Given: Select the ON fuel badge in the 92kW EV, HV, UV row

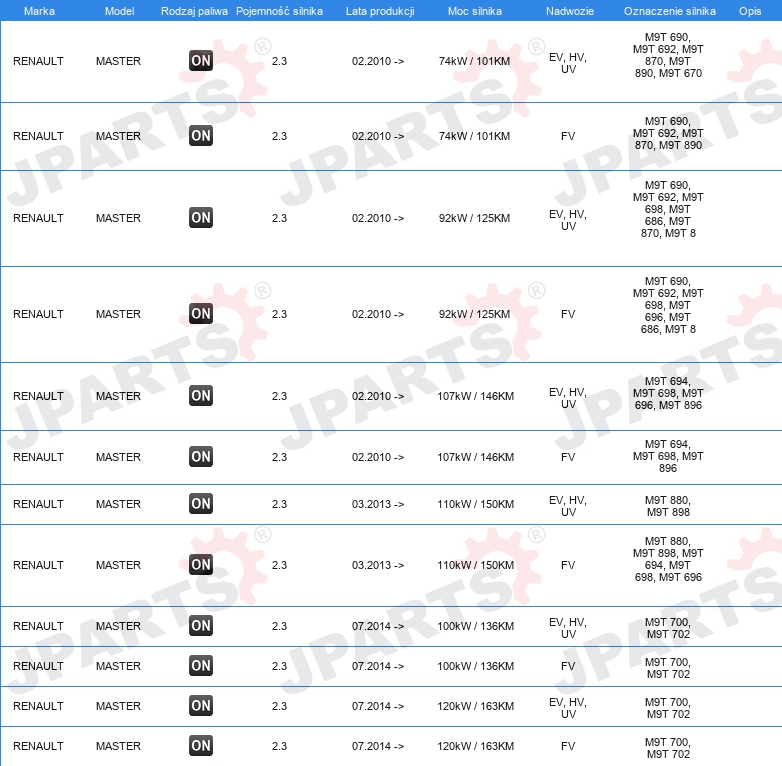Looking at the screenshot, I should (x=201, y=218).
